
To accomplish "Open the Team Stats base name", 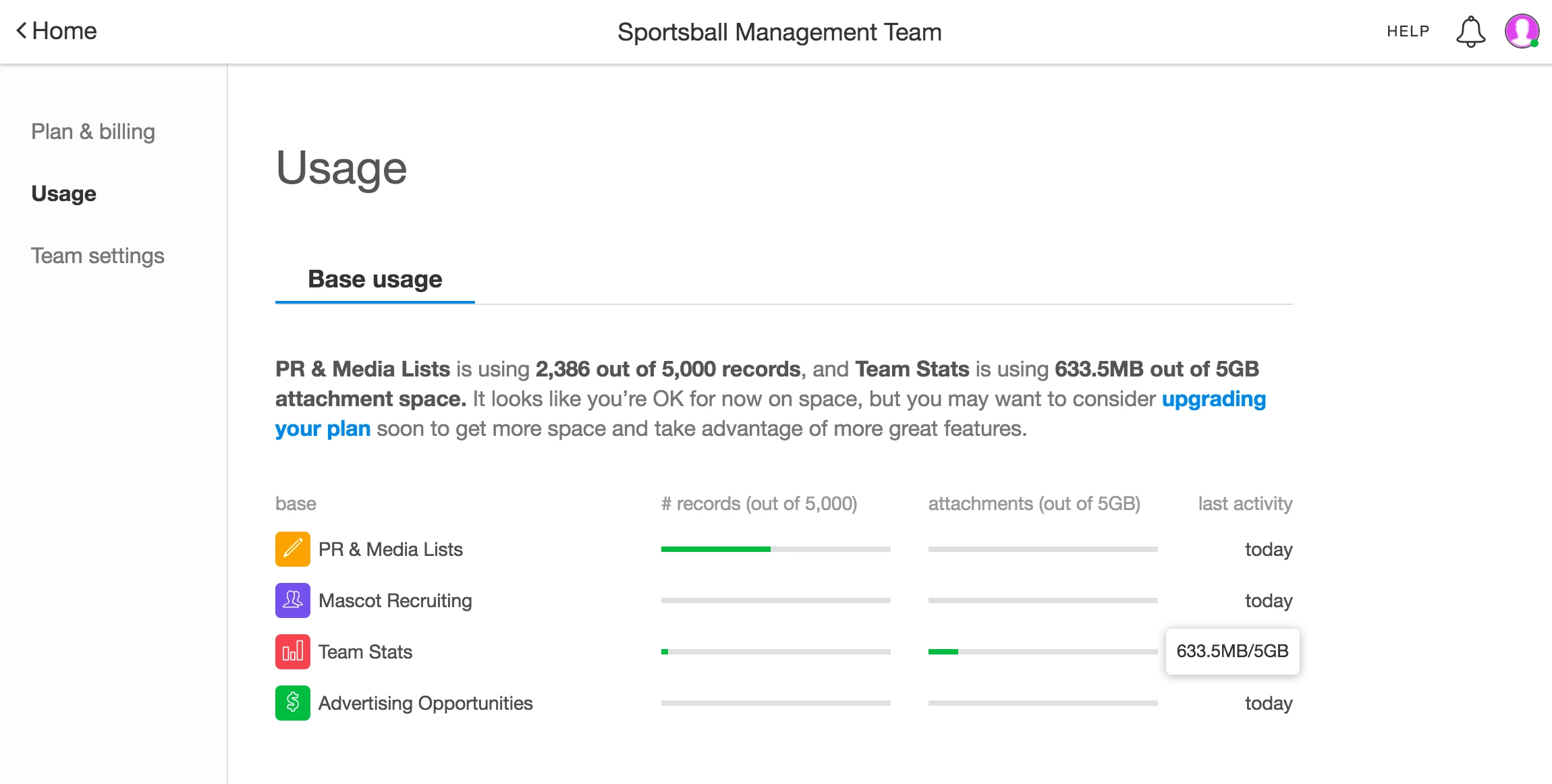I will click(x=365, y=652).
